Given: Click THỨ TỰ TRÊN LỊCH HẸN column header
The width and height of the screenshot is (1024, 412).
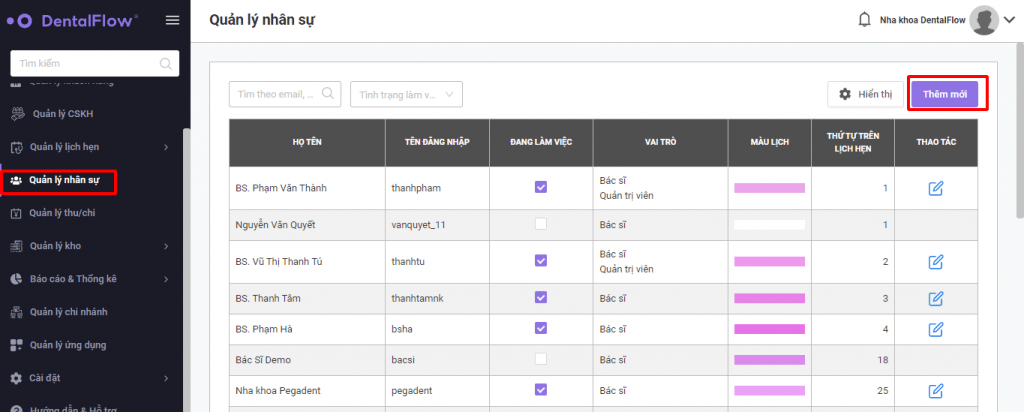Looking at the screenshot, I should click(853, 142).
